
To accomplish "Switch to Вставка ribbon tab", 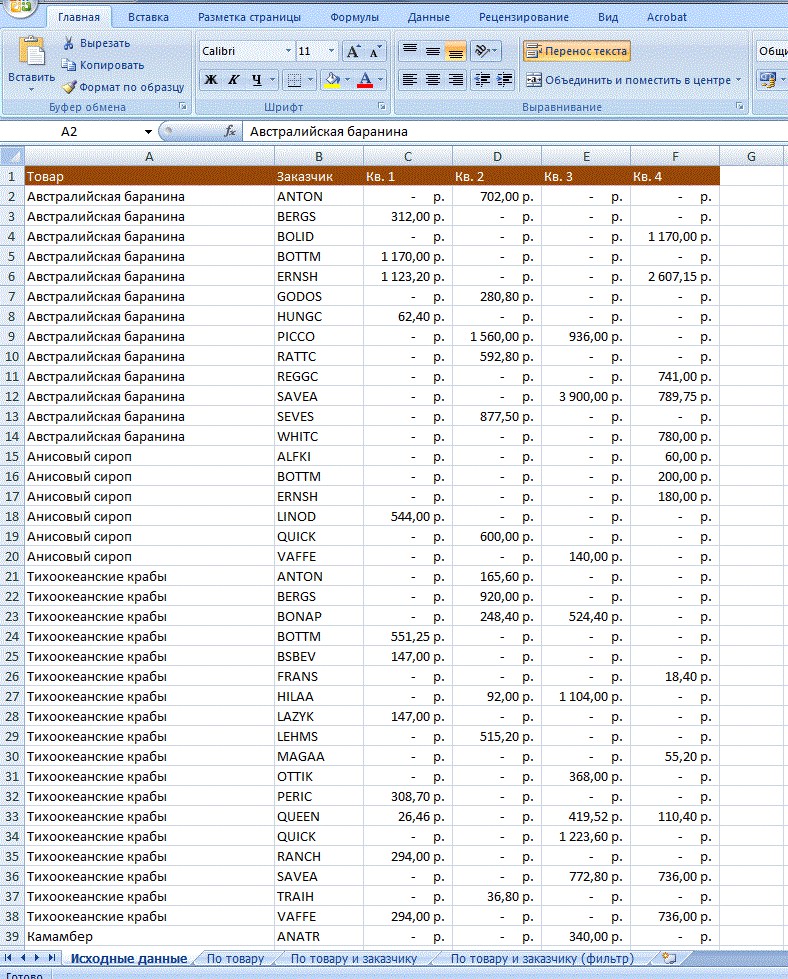I will coord(149,17).
